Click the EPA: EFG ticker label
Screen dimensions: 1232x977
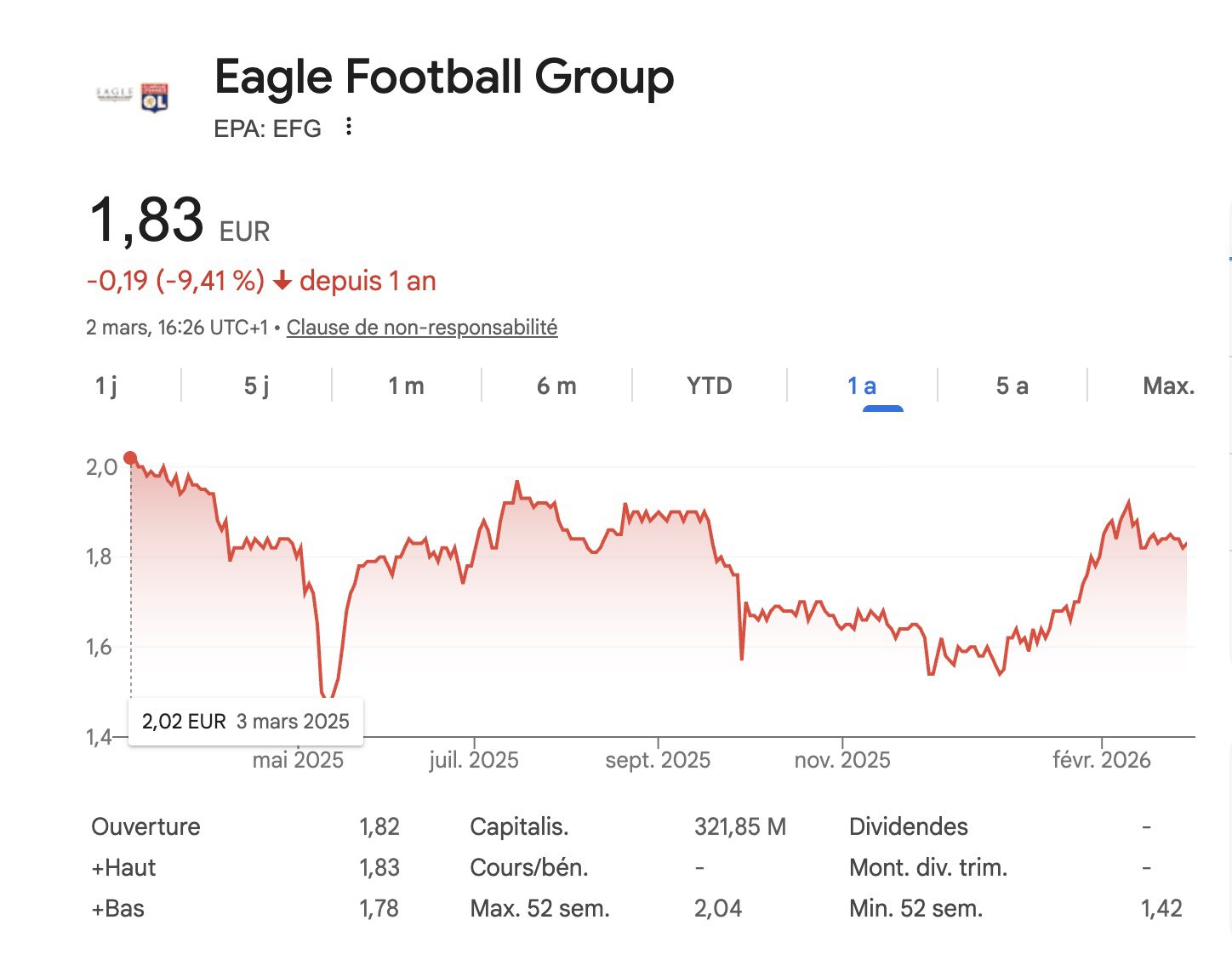click(x=267, y=129)
